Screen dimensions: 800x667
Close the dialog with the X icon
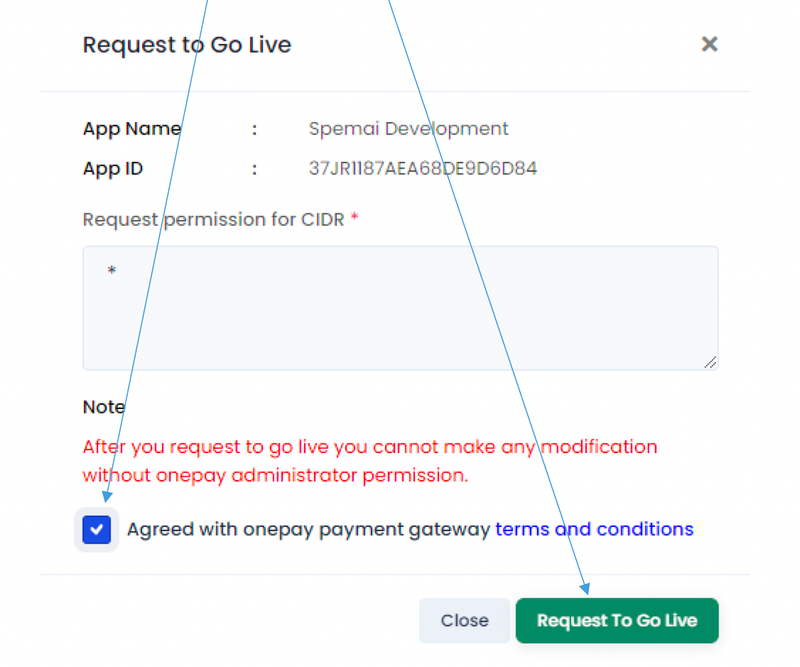click(709, 44)
